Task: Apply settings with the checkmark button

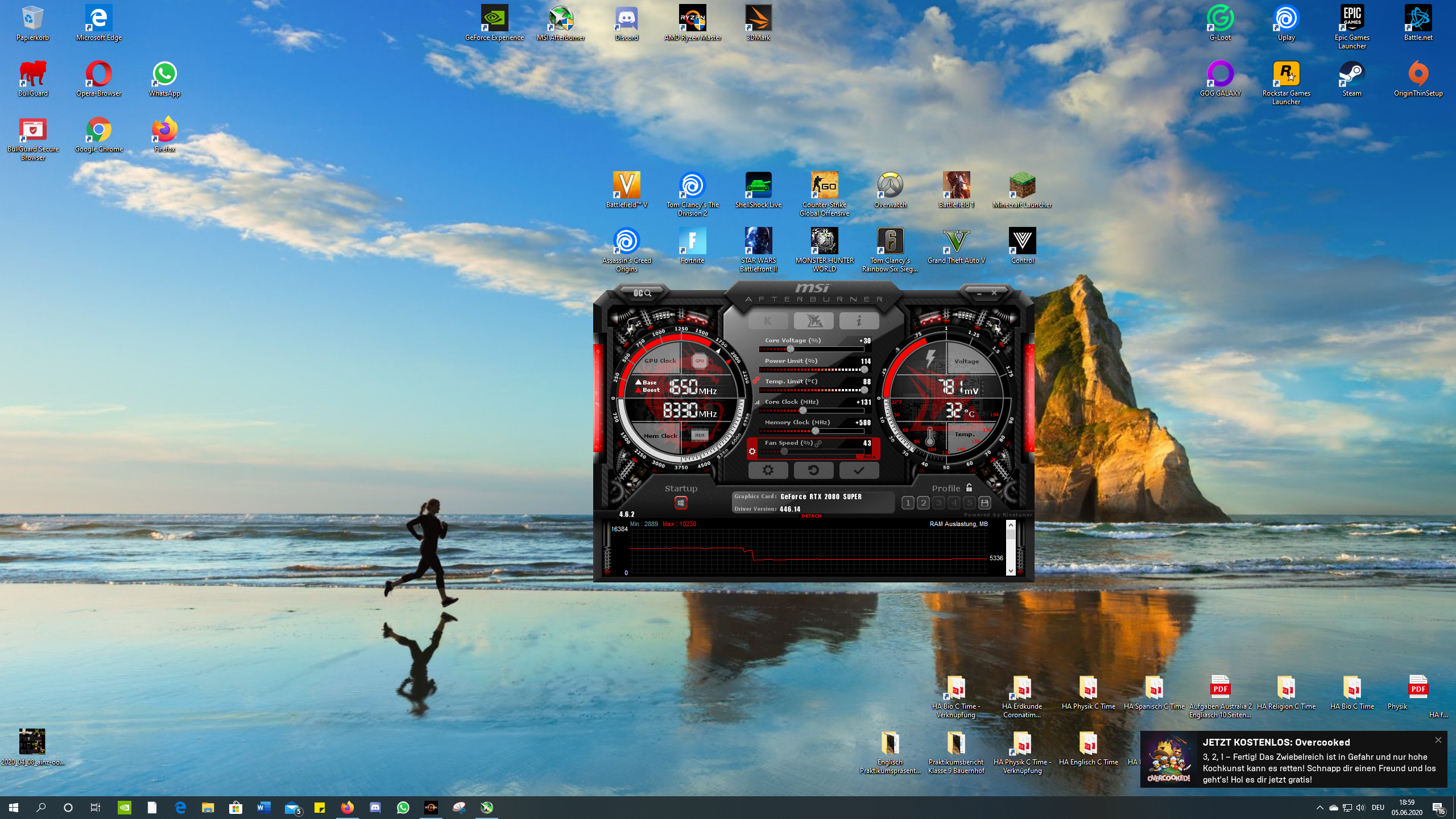Action: [x=859, y=470]
